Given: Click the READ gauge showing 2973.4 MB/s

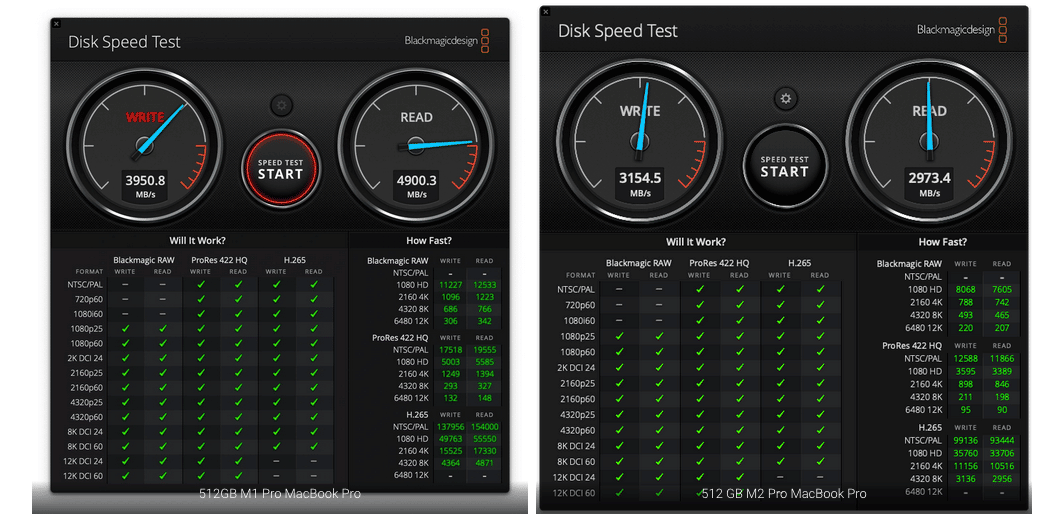Looking at the screenshot, I should pyautogui.click(x=929, y=140).
